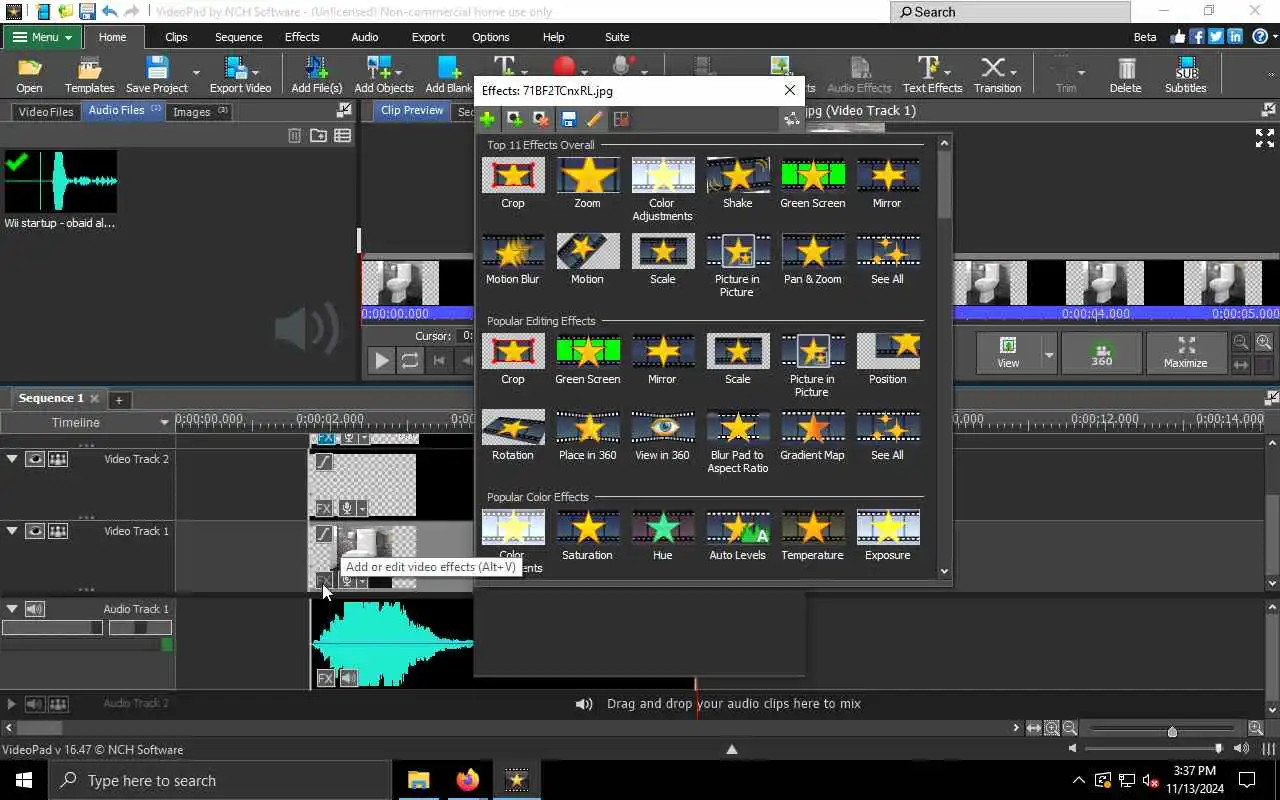Click the Transition toolbar icon

[x=997, y=74]
